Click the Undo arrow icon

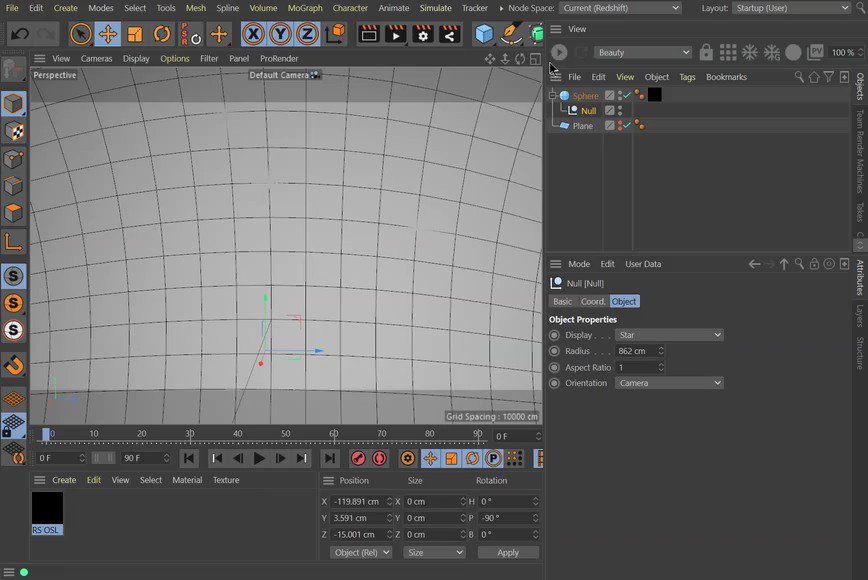pyautogui.click(x=19, y=35)
